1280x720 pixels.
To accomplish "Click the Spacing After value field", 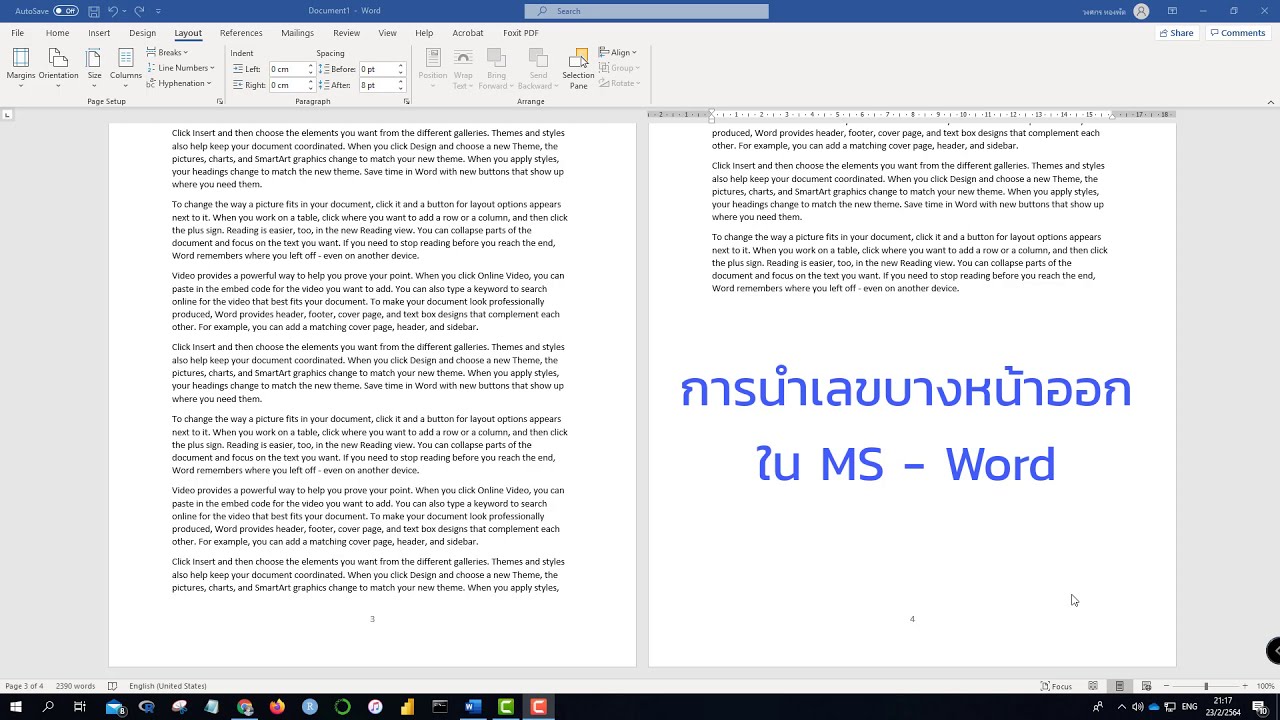I will click(x=377, y=85).
